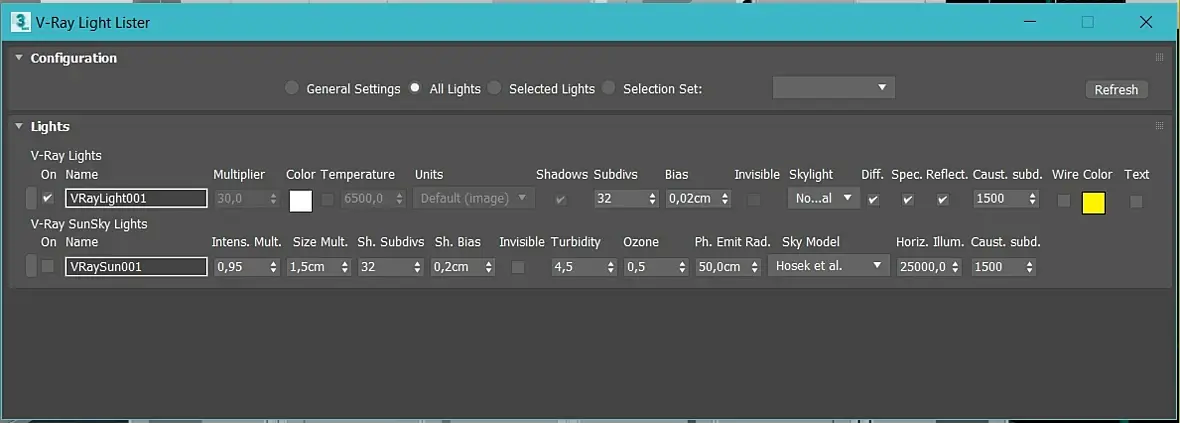Toggle the Invisible checkbox for VRayLight001
The image size is (1180, 423).
[x=753, y=199]
